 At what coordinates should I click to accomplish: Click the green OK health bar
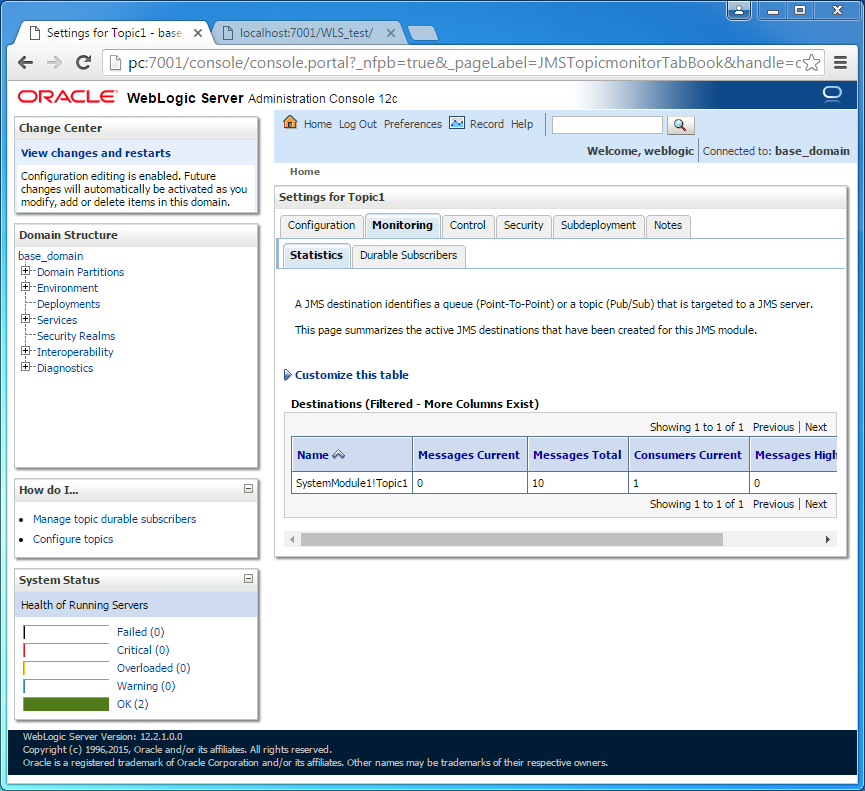66,704
